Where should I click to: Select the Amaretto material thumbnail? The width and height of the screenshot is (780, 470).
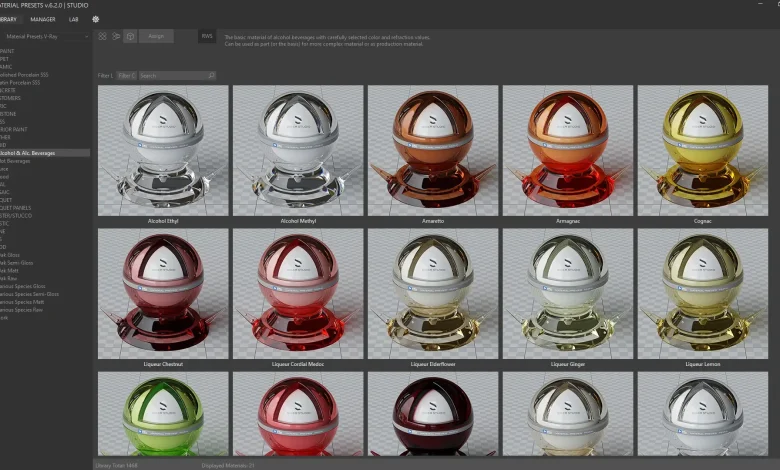coord(433,151)
